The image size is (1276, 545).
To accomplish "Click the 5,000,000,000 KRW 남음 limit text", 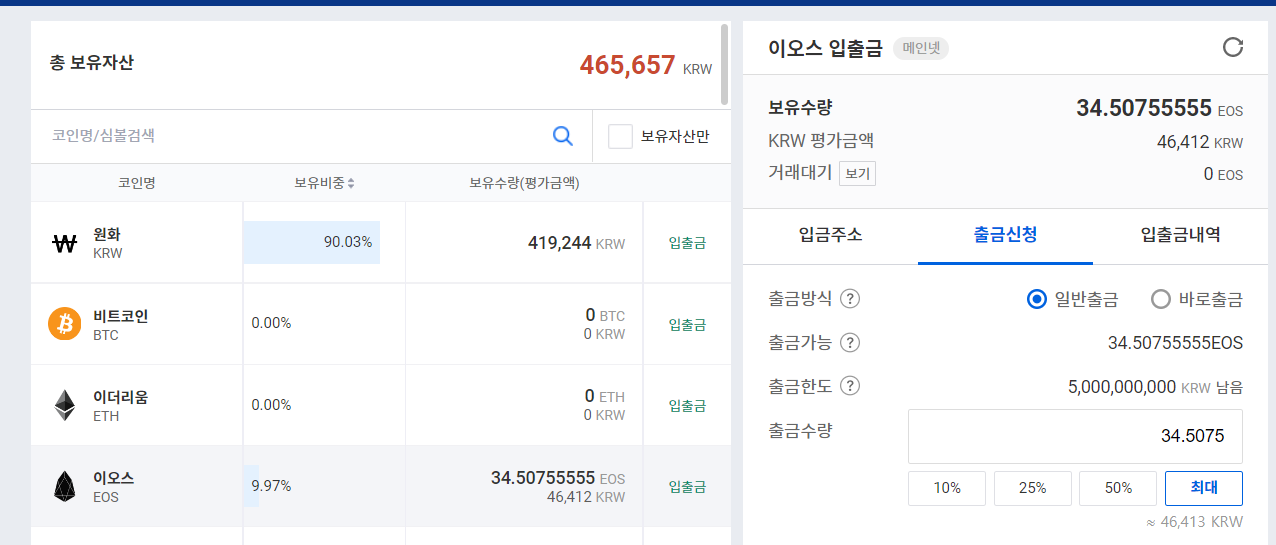I will 1155,386.
